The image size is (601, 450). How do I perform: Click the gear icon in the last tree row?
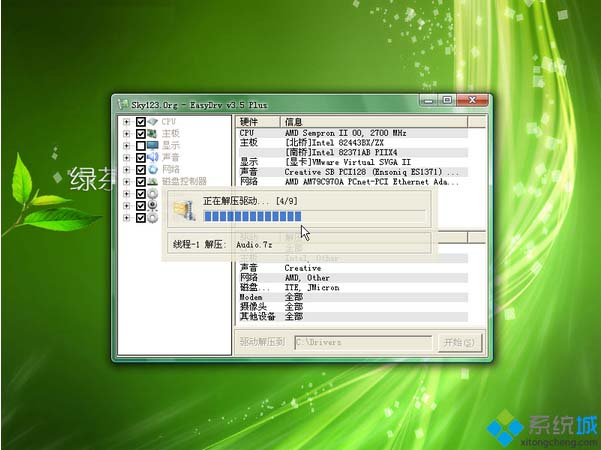[153, 218]
